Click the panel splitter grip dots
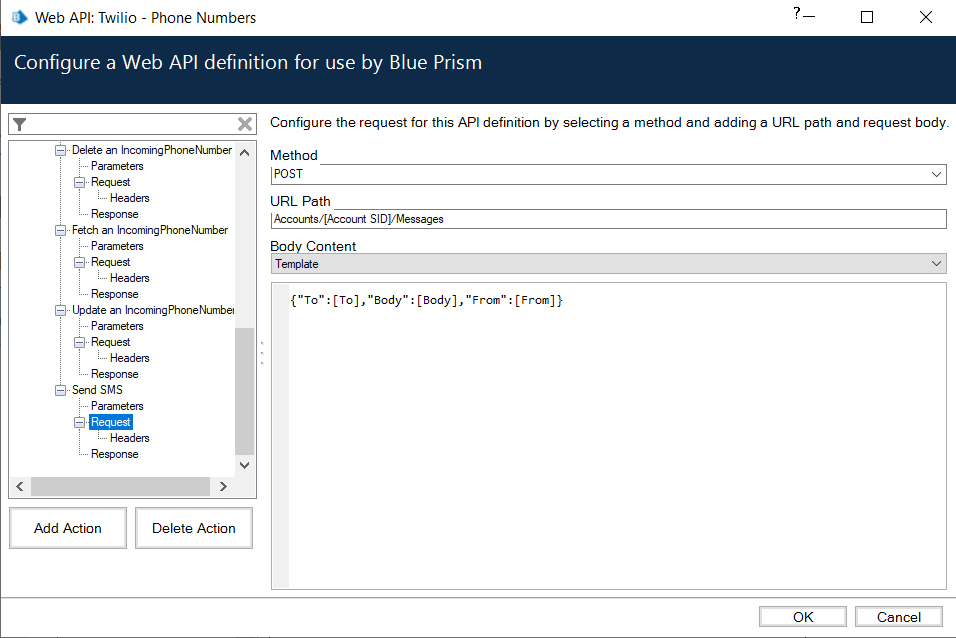The width and height of the screenshot is (956, 638). tap(262, 353)
